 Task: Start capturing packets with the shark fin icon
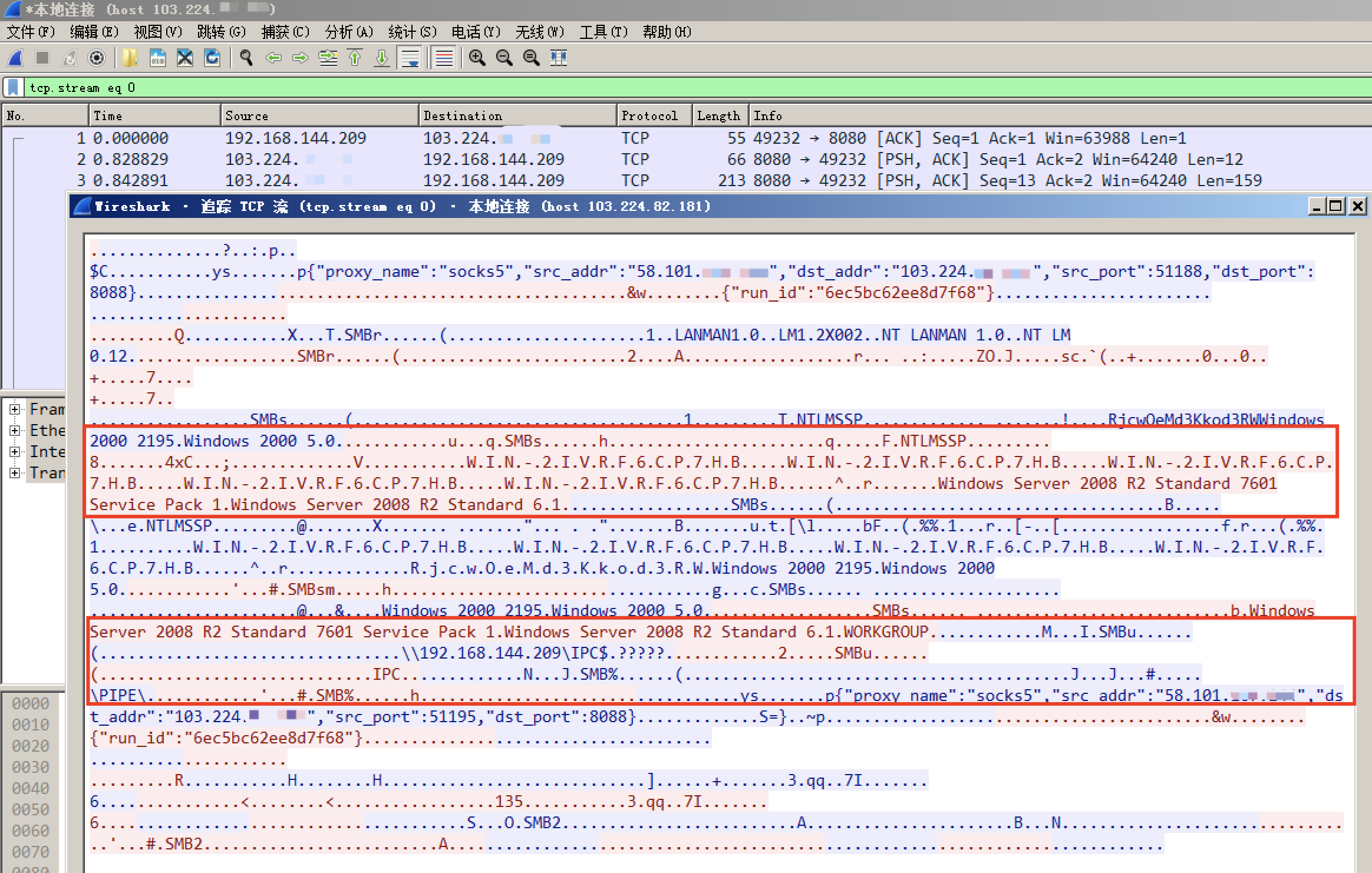[x=15, y=58]
